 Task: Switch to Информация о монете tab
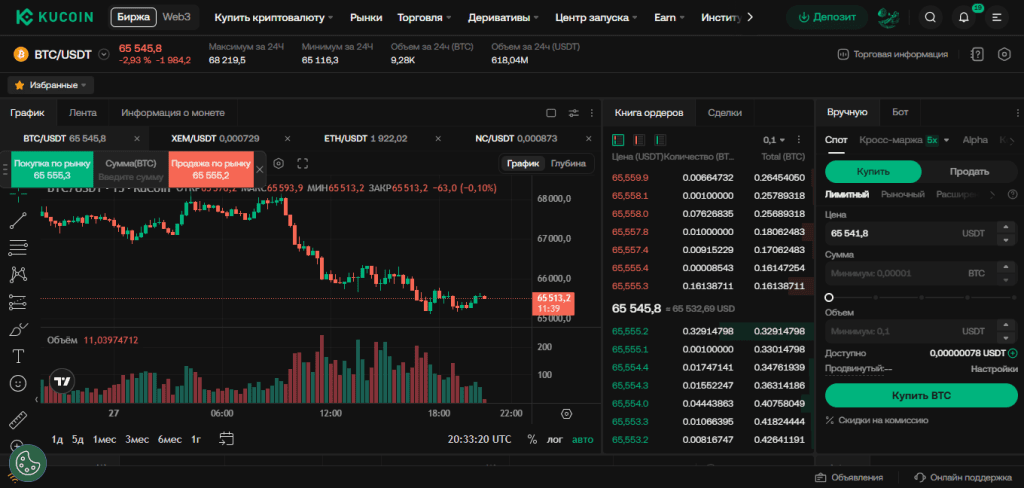point(172,112)
